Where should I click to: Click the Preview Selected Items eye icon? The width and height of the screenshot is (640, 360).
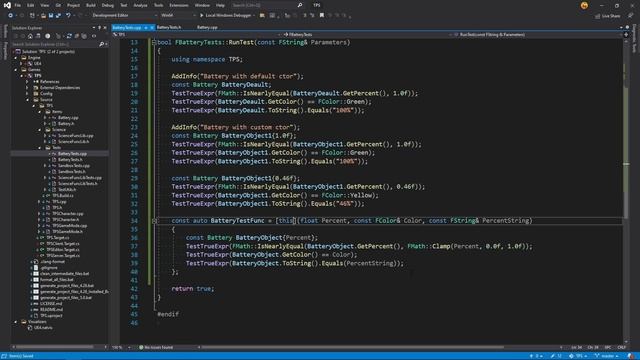(x=93, y=36)
